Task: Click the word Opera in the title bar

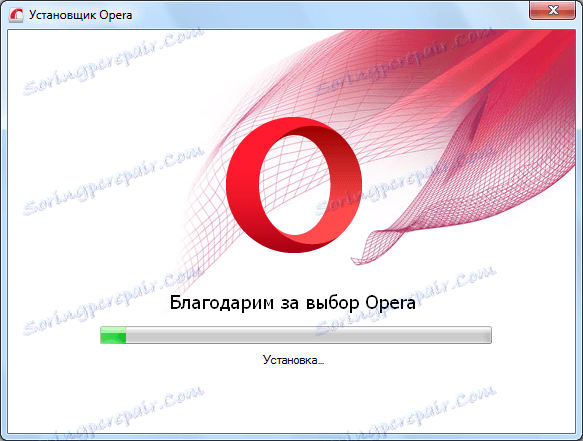Action: [116, 16]
